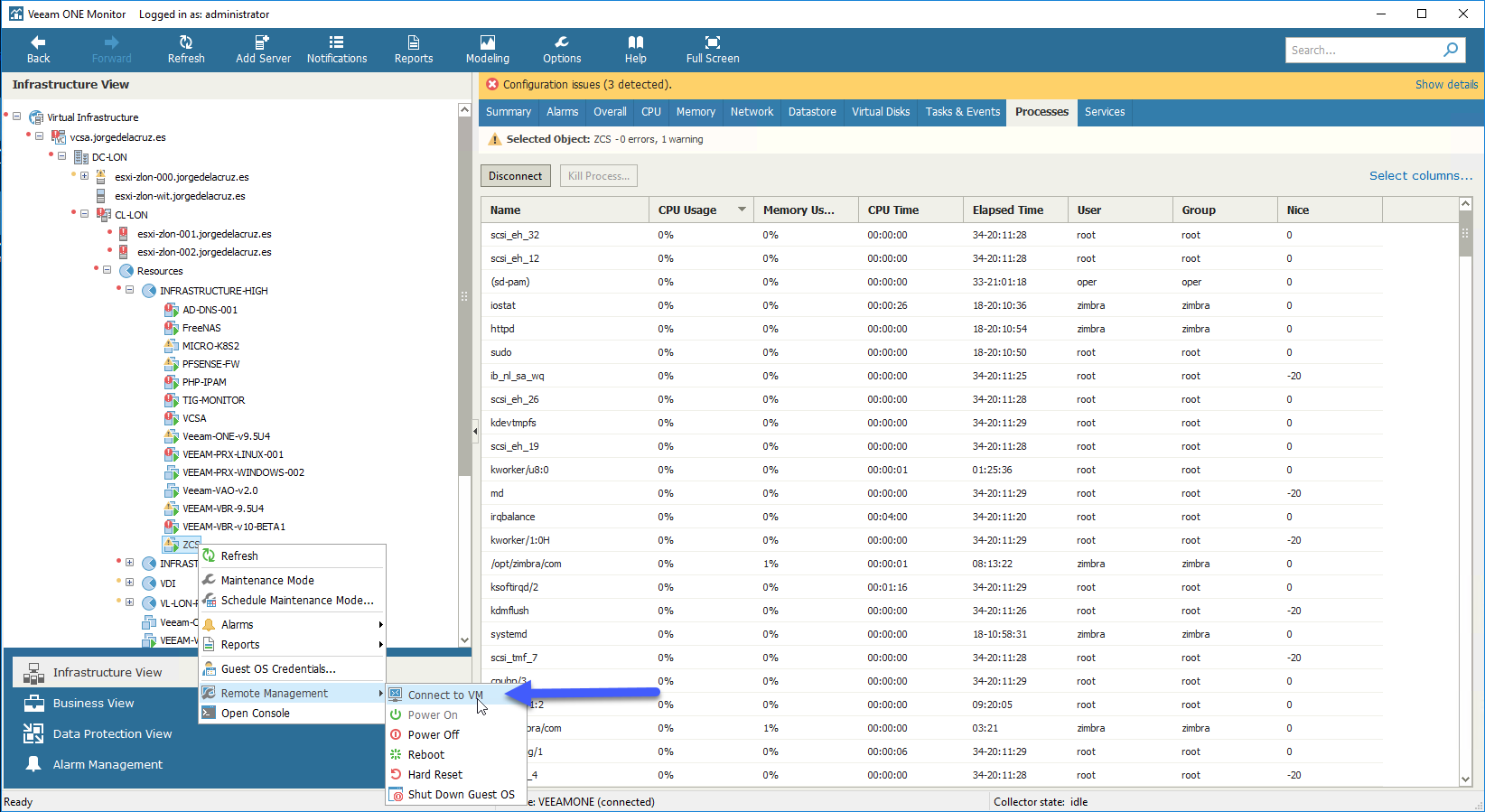Click the Power Off icon
The height and width of the screenshot is (812, 1485).
point(396,734)
